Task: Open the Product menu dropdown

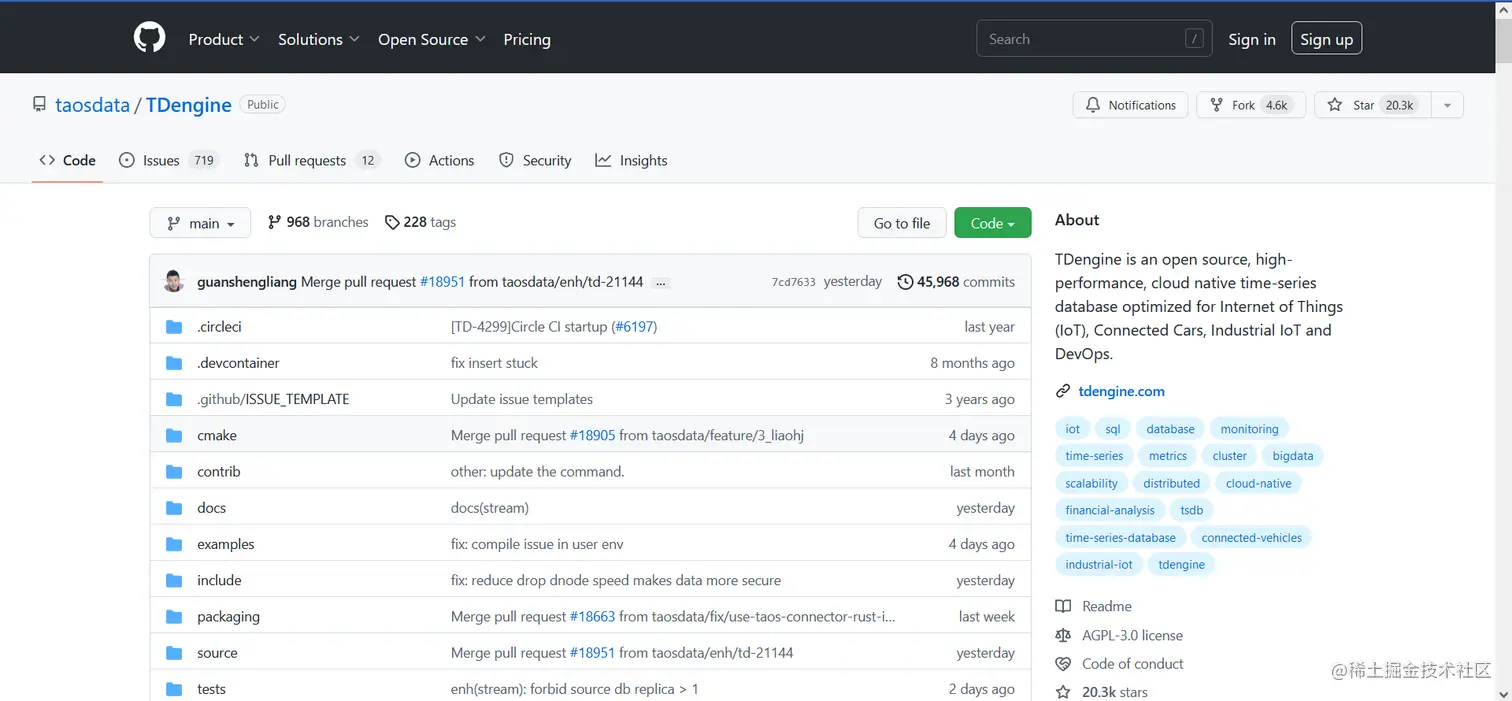Action: coord(224,39)
